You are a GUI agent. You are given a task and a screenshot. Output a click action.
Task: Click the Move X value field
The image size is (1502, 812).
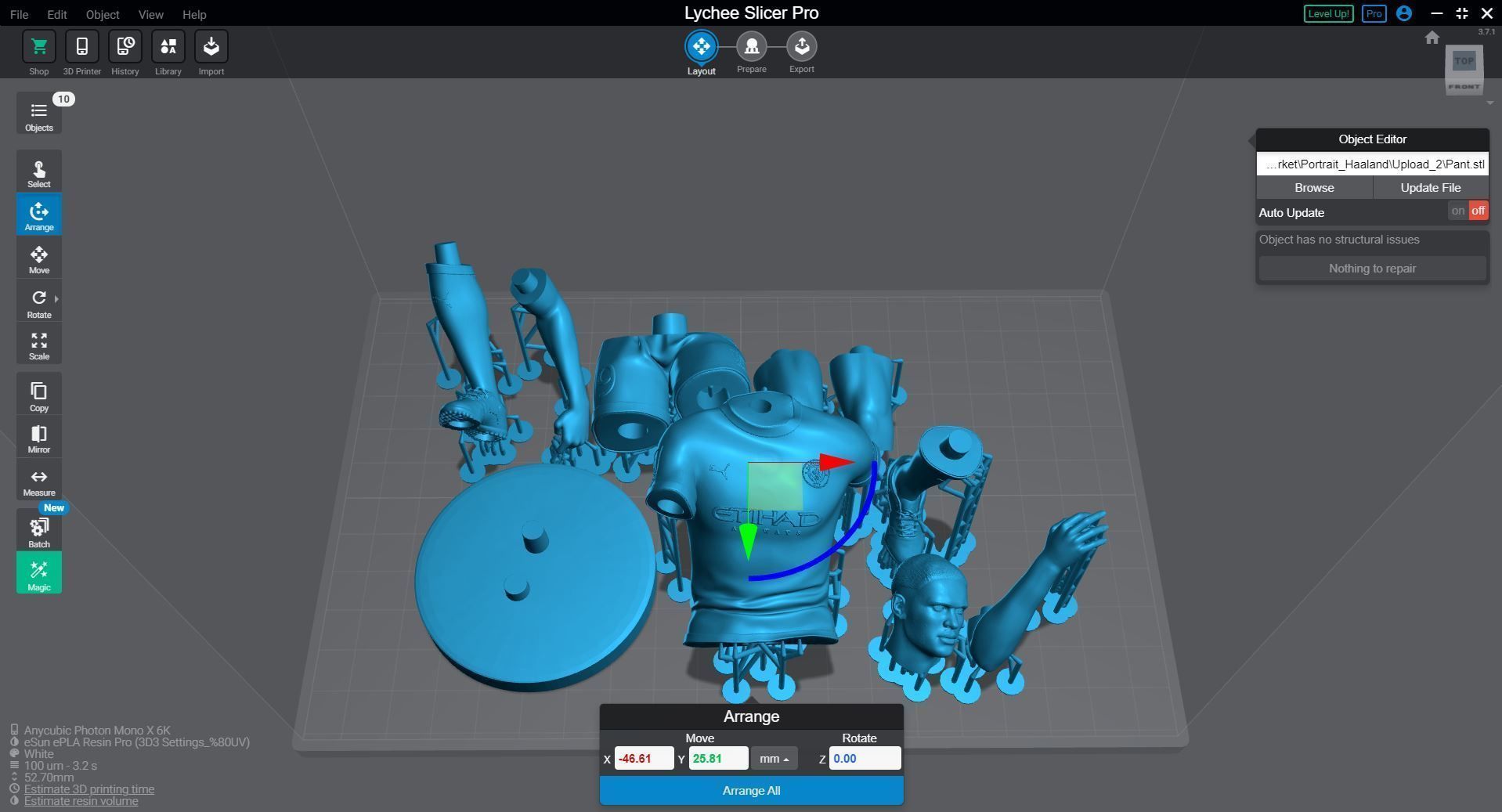coord(644,759)
